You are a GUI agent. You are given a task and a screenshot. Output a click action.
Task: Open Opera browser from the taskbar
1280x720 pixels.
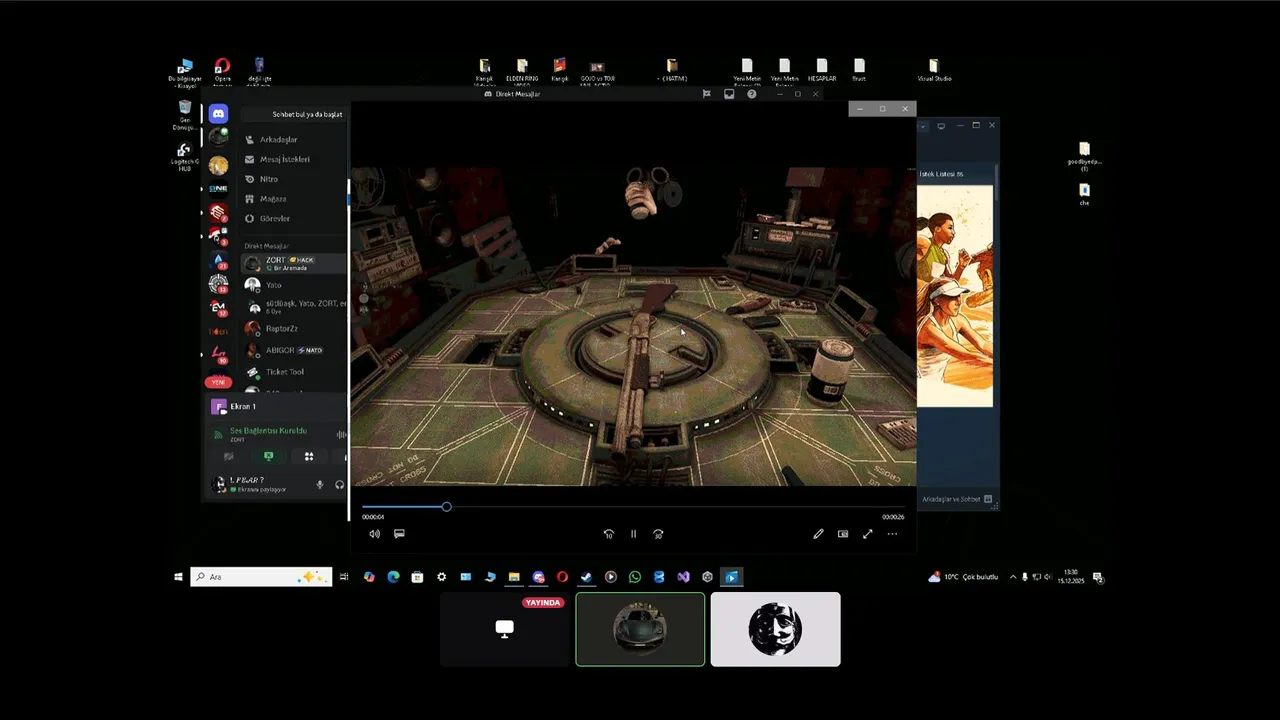tap(562, 577)
